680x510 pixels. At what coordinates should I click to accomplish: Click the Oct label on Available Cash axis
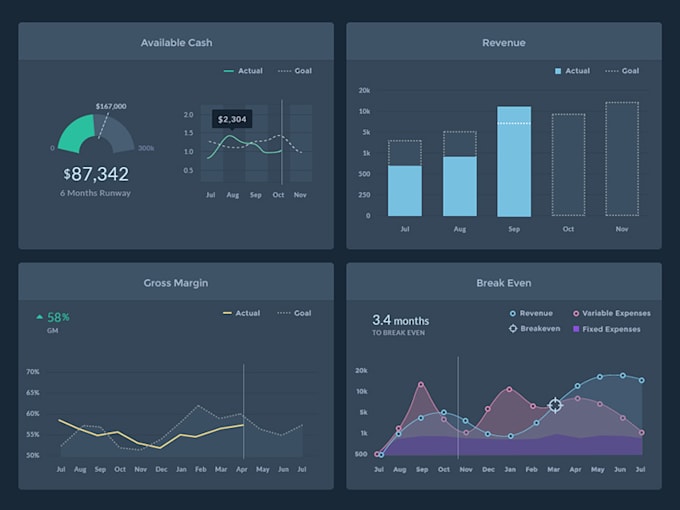coord(278,195)
